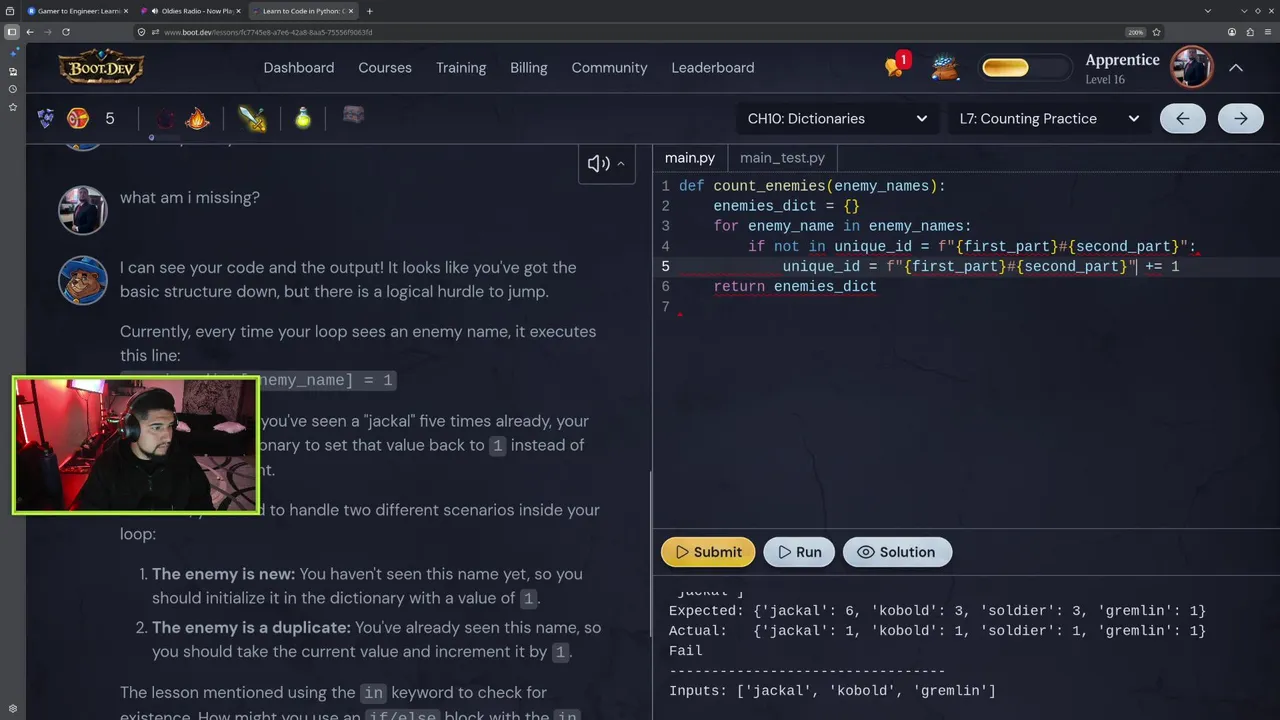Image resolution: width=1280 pixels, height=720 pixels.
Task: Open the Leaderboard nav item
Action: [713, 68]
